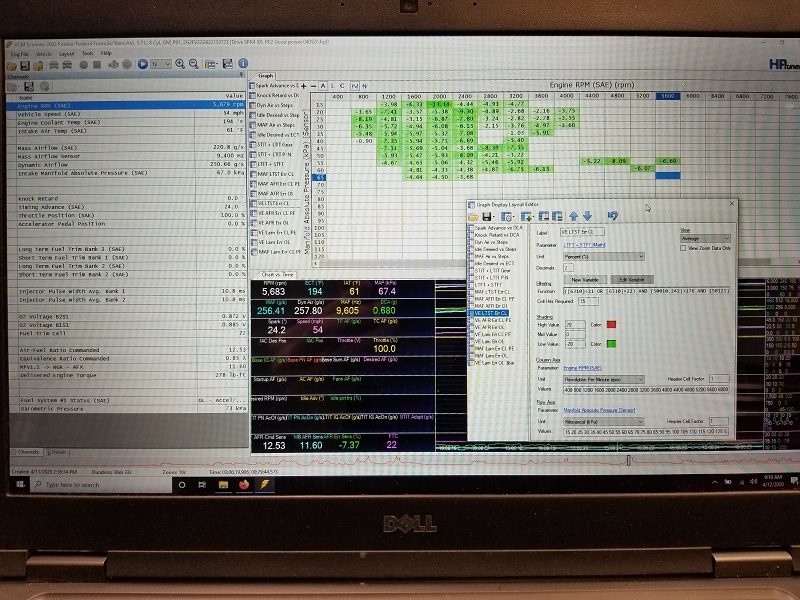Screen dimensions: 800x600
Task: Select MAF Lam Err OL in Layout Editor list
Action: click(x=492, y=356)
